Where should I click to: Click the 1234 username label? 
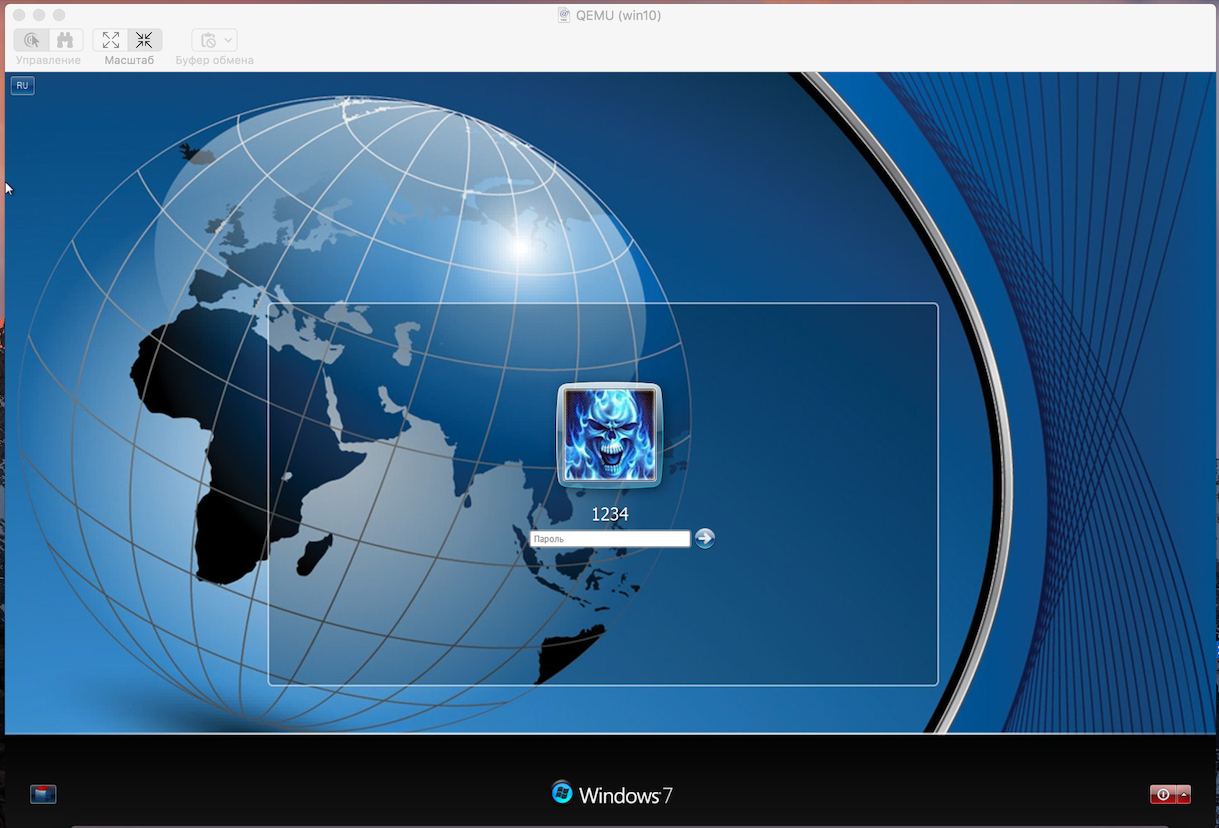(610, 514)
